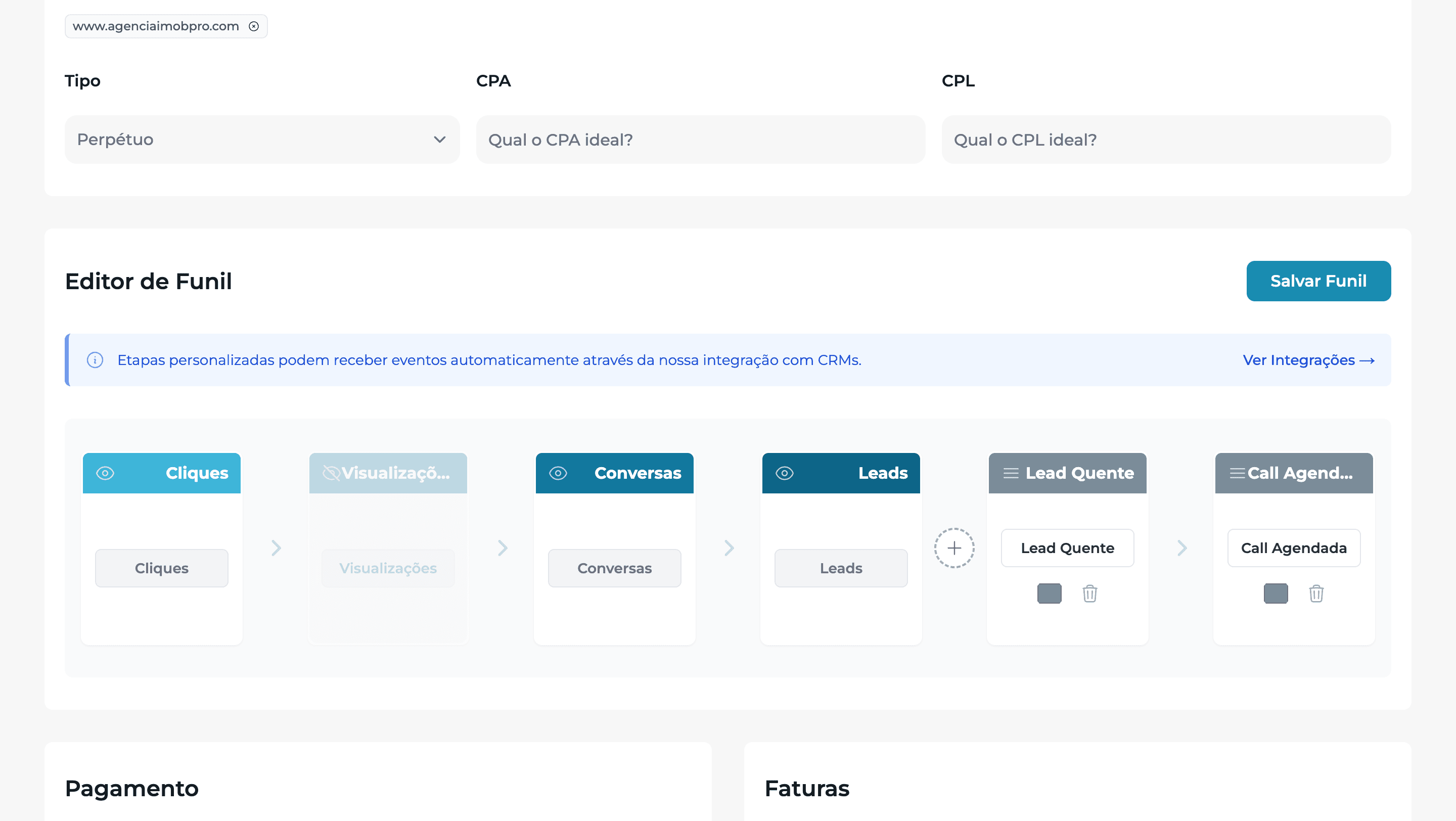This screenshot has height=821, width=1456.
Task: Toggle the Leads stage eye icon
Action: 785,473
